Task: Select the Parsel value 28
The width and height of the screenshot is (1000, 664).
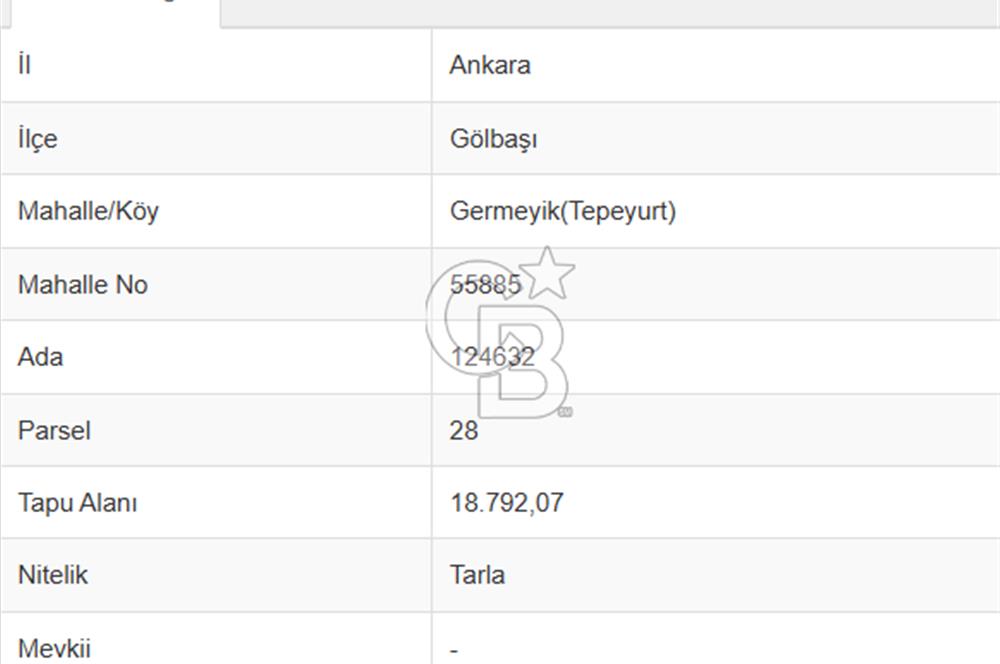Action: [x=464, y=430]
